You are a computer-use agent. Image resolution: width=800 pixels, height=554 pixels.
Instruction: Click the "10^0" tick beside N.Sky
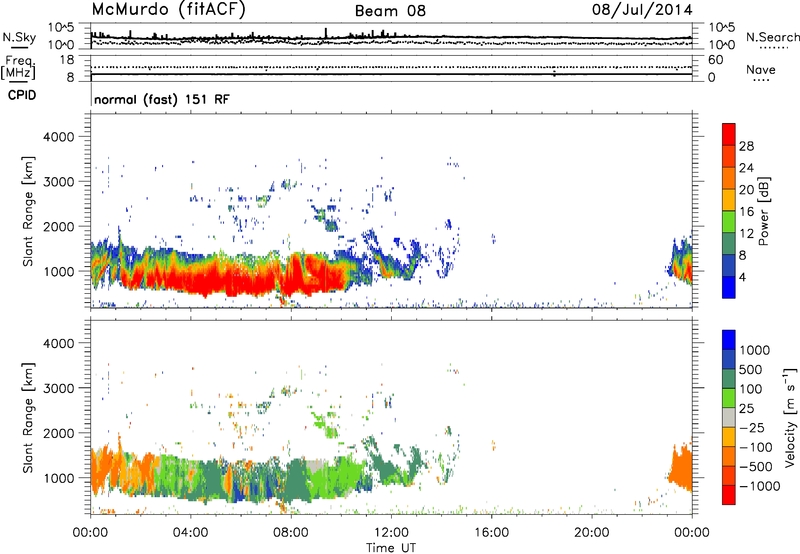point(62,45)
